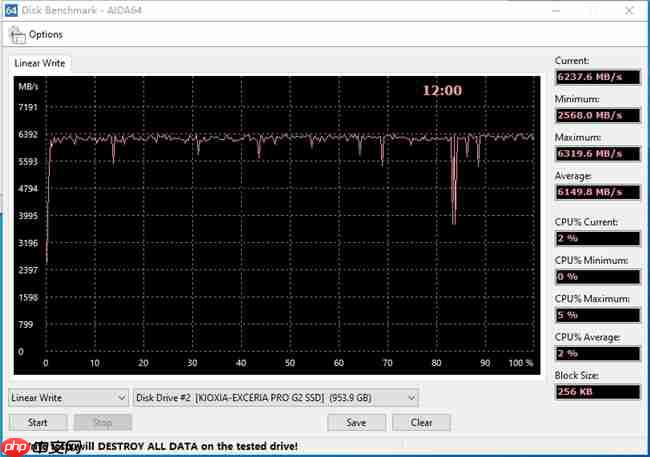This screenshot has height=457, width=650.
Task: Click the 7191 MB/s axis label
Action: pyautogui.click(x=28, y=107)
